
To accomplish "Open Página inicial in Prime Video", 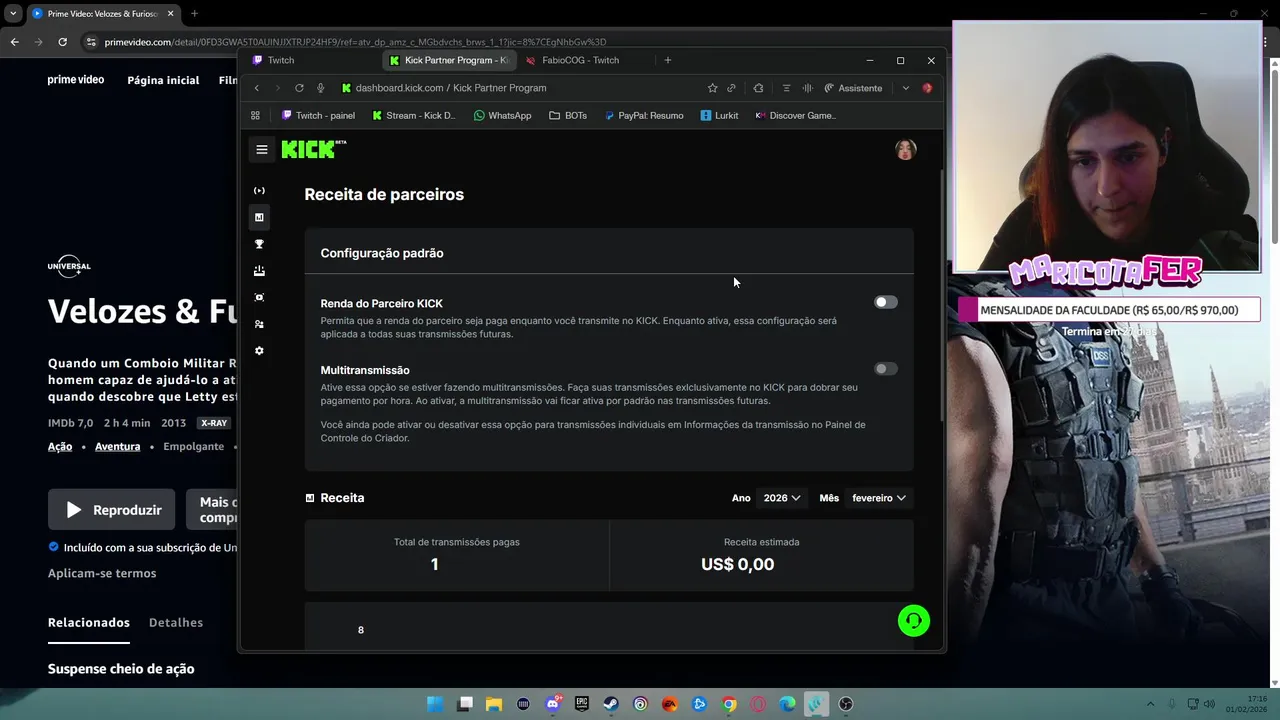I will click(163, 80).
